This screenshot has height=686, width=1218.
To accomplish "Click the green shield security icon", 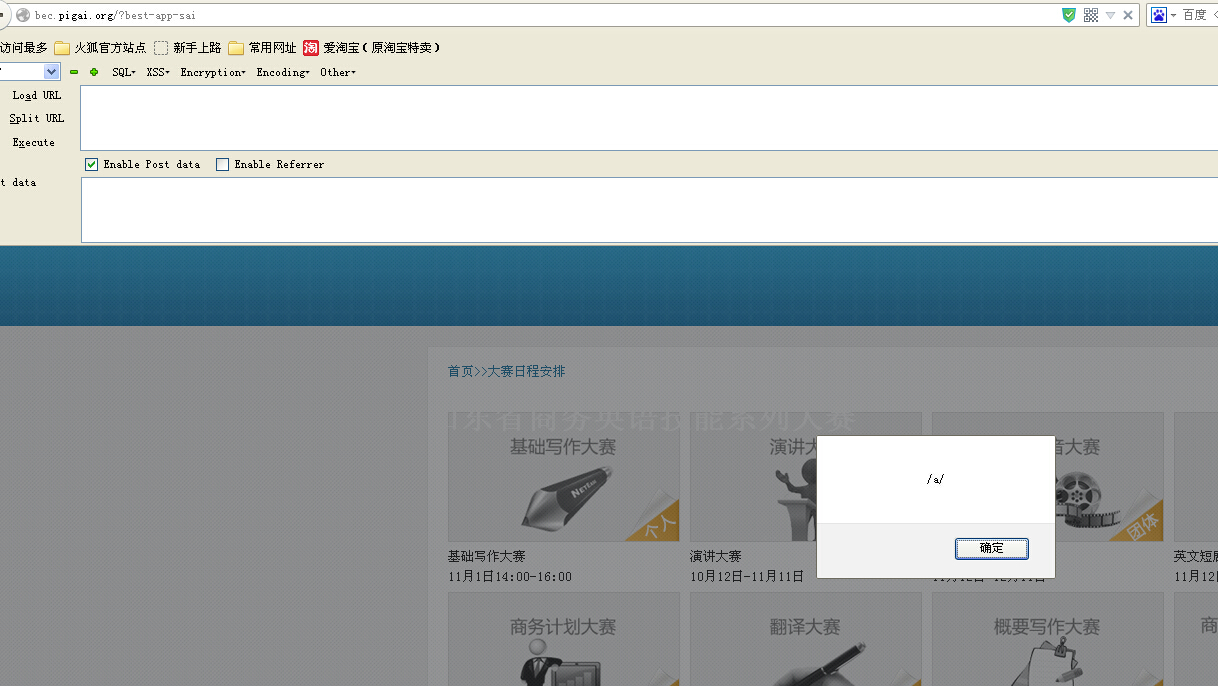I will [1069, 15].
